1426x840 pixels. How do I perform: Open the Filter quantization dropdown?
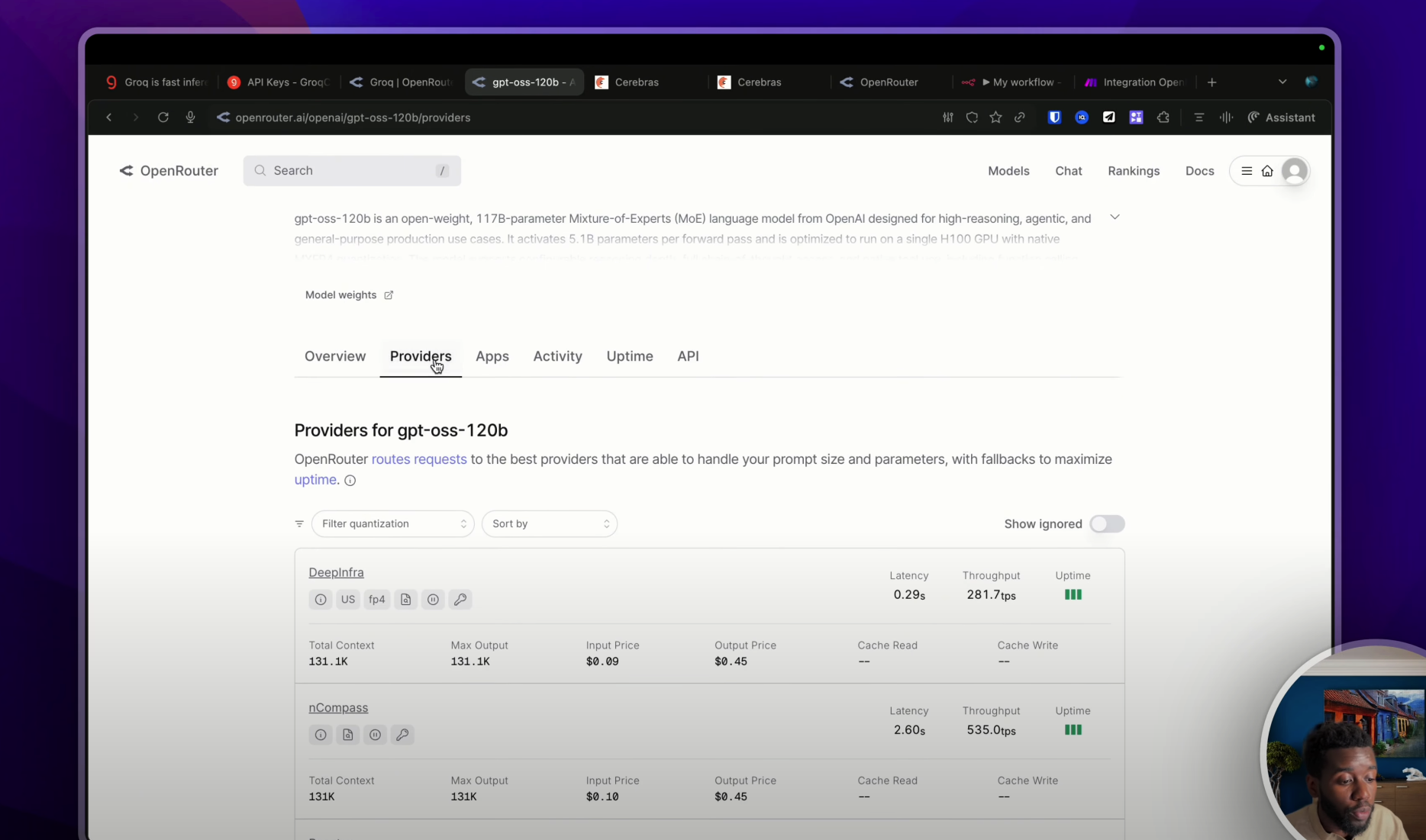click(393, 524)
